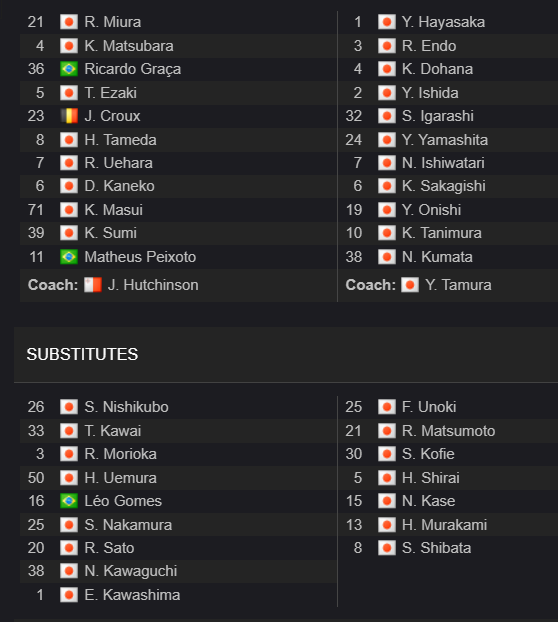Open N. Kumata player page
Image resolution: width=558 pixels, height=622 pixels.
pyautogui.click(x=437, y=257)
